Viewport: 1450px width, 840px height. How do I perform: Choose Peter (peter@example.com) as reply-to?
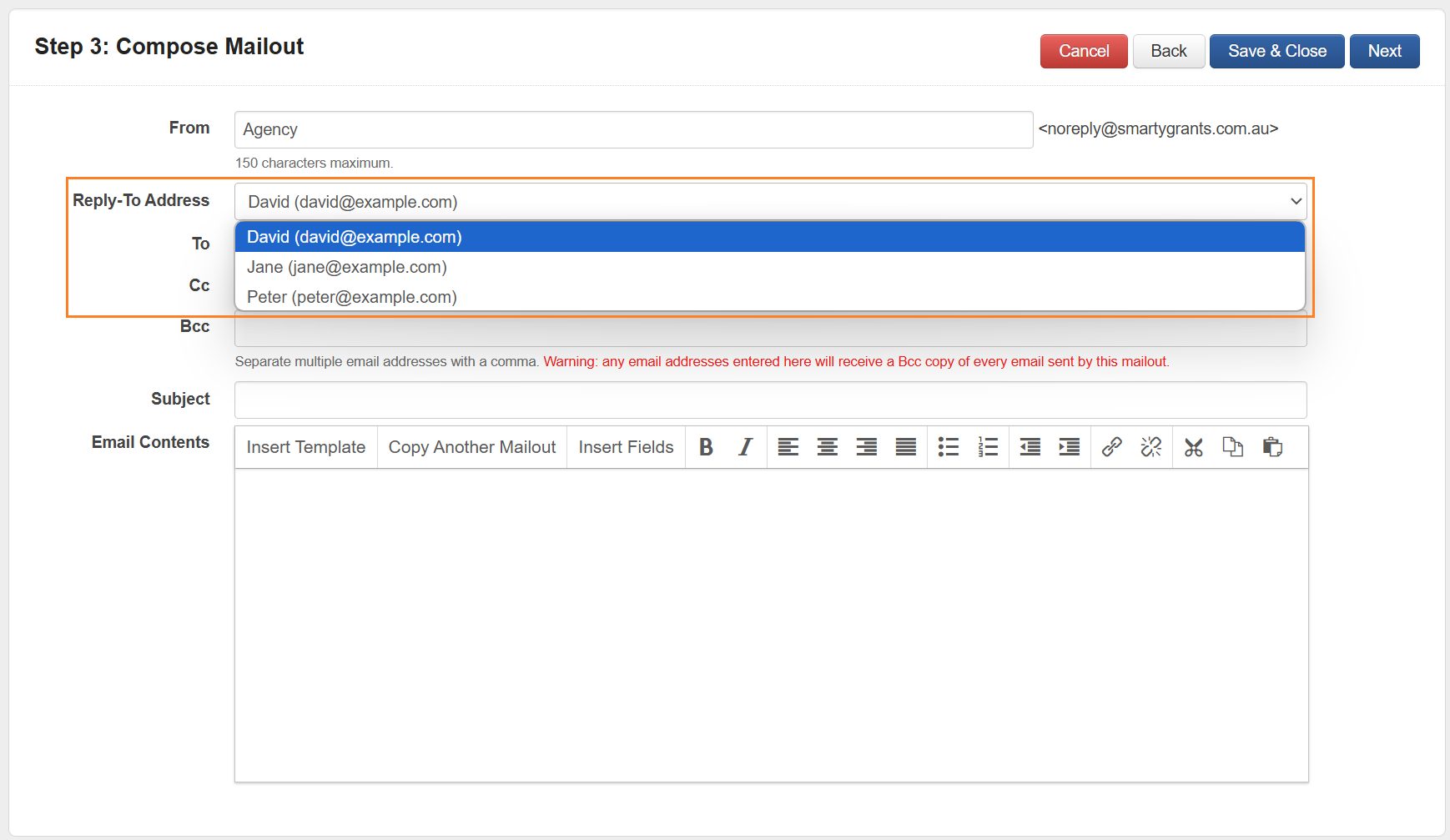click(x=352, y=297)
